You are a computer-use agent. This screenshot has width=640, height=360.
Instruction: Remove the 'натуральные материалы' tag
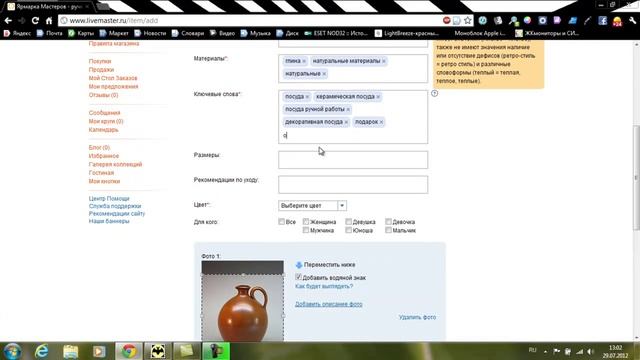point(384,61)
